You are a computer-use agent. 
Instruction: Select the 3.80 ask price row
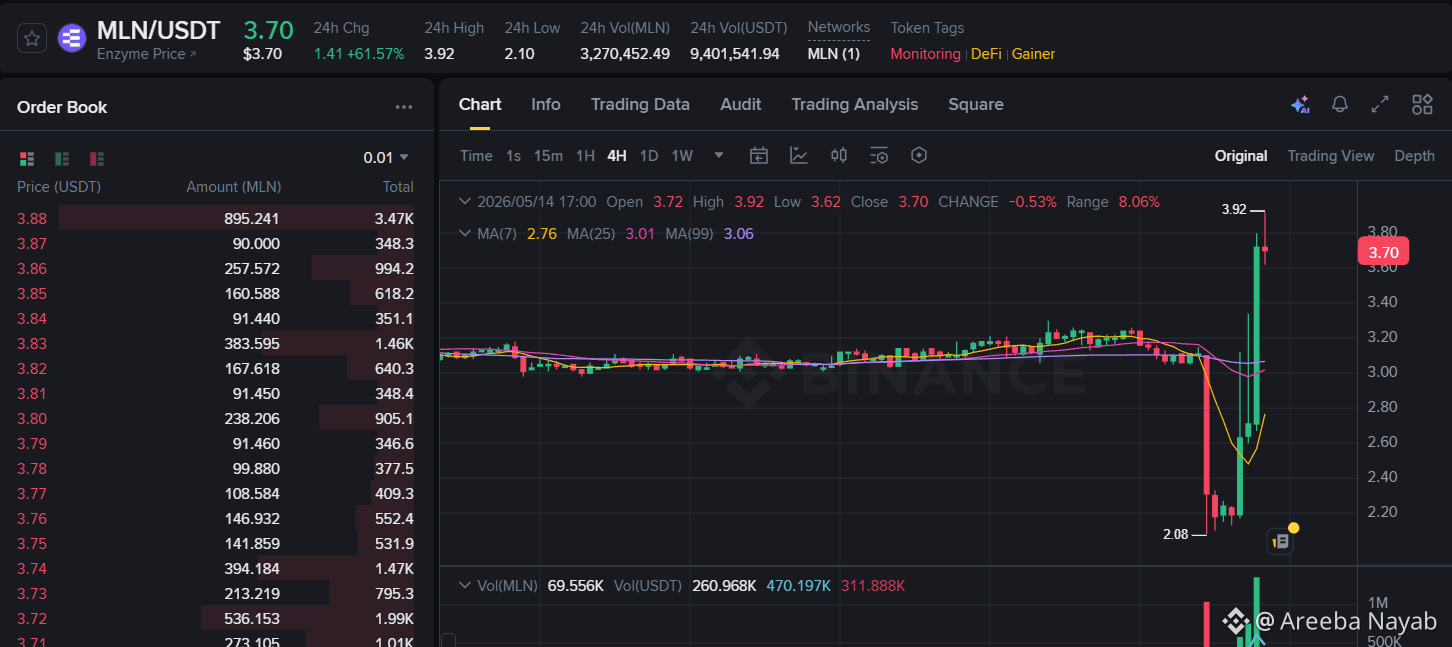215,418
